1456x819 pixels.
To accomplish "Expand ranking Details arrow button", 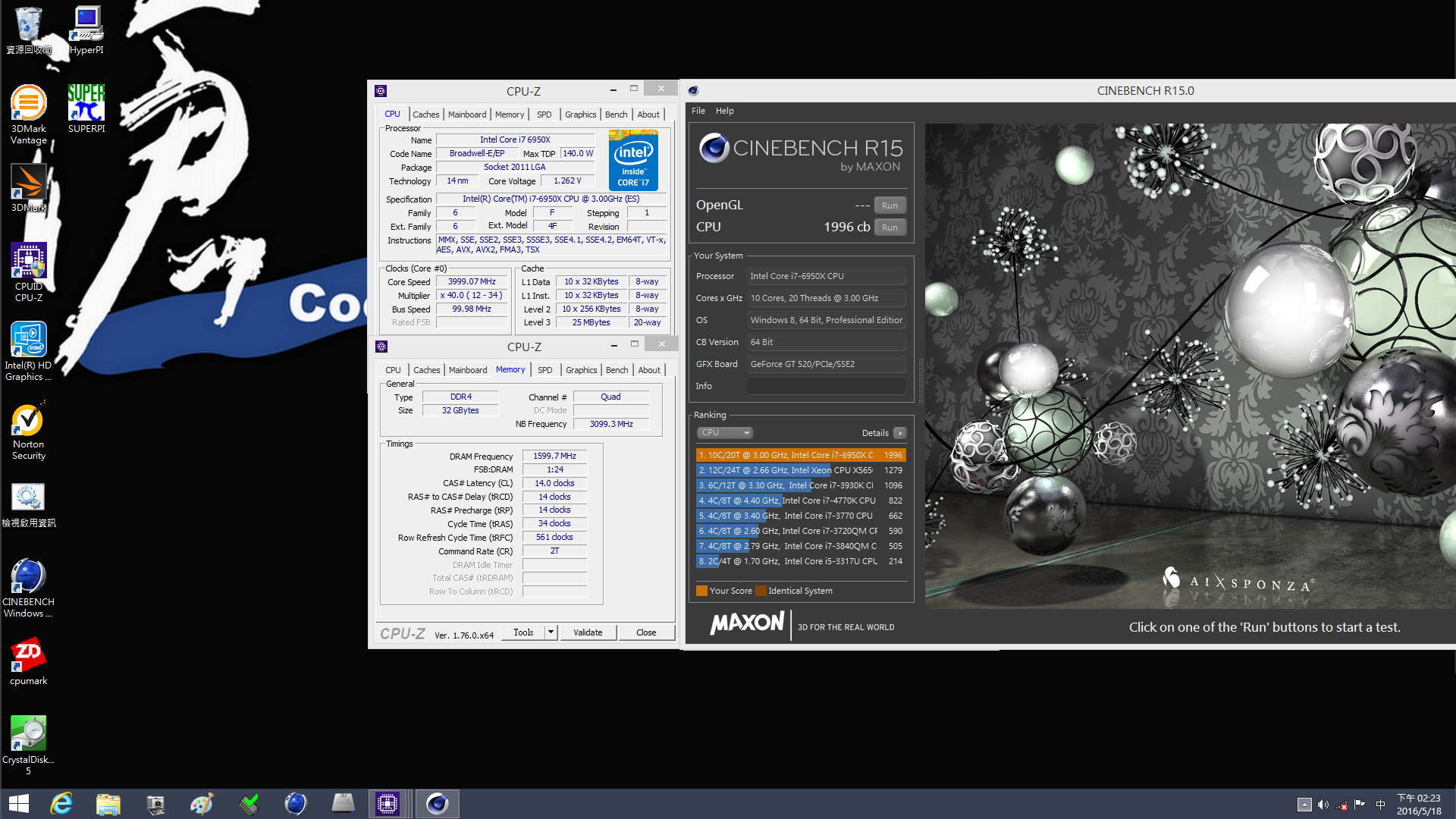I will click(900, 433).
